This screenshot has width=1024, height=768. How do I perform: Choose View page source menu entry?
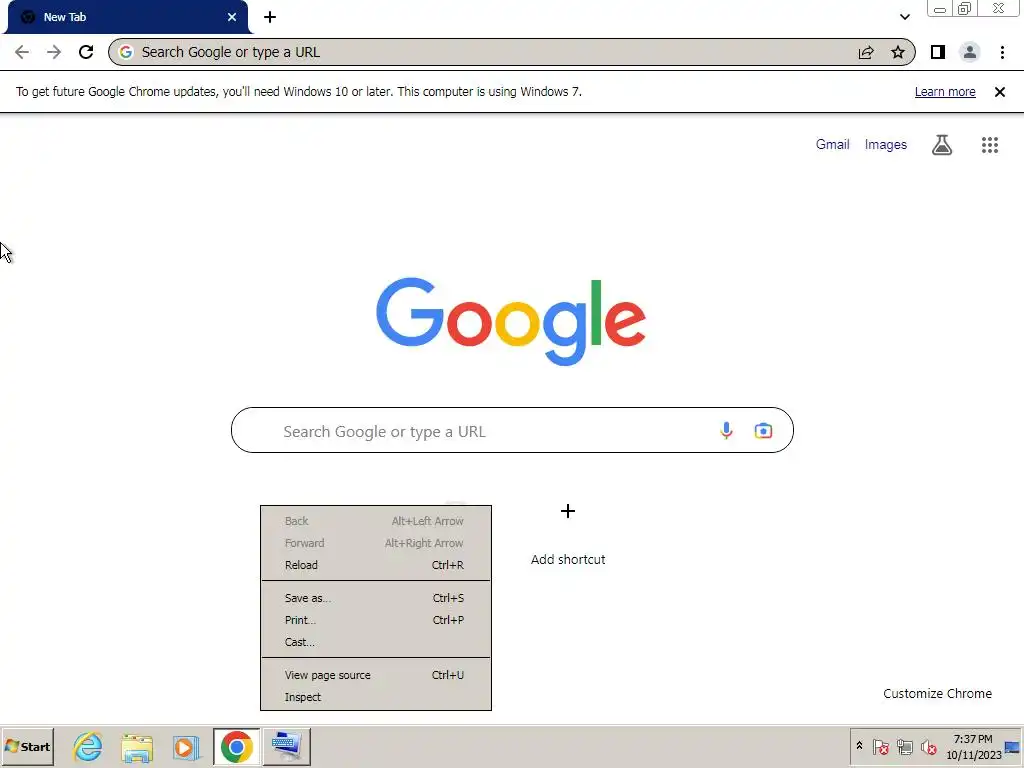click(376, 675)
